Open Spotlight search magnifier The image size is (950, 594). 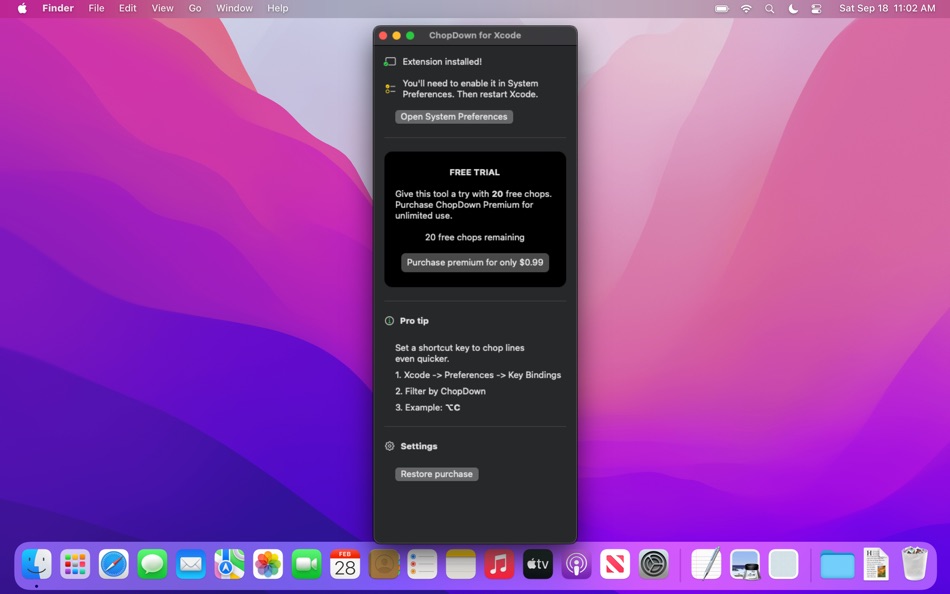tap(769, 8)
